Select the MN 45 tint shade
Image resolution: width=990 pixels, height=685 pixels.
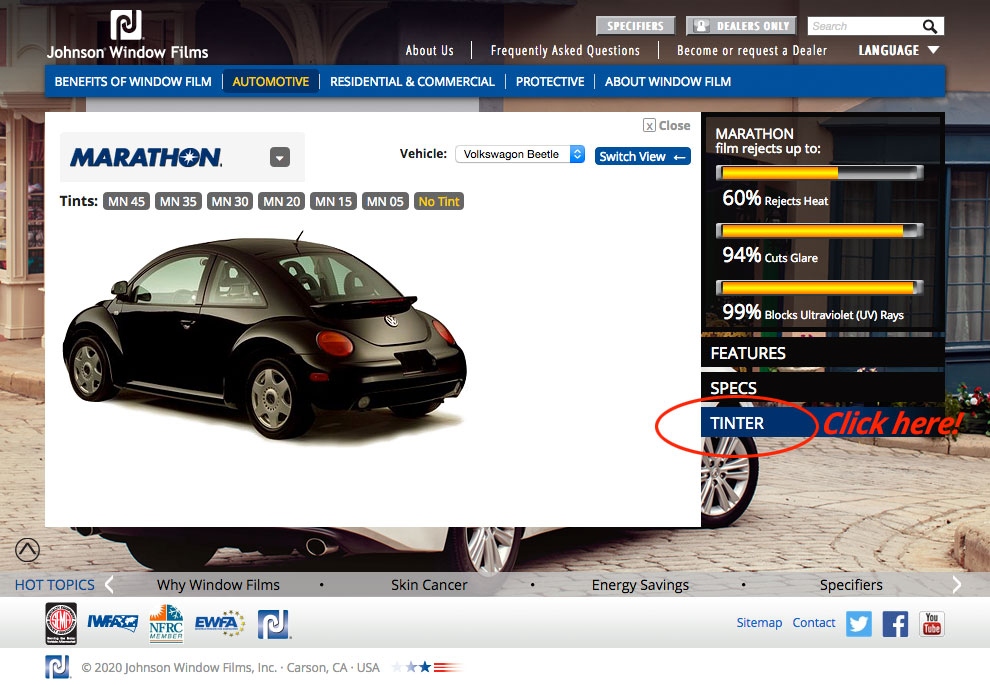126,201
